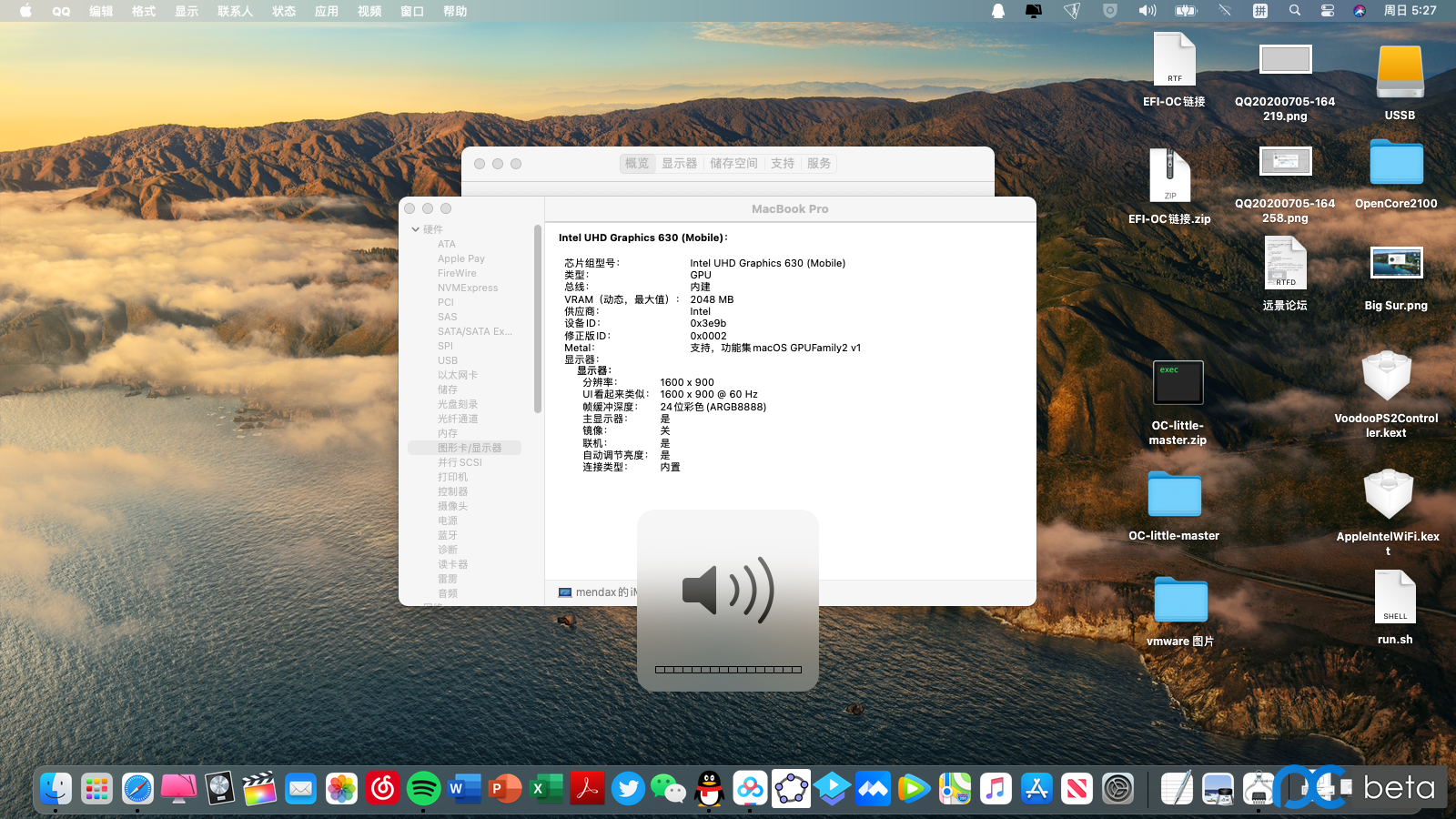Select the OpenCore2100 folder
This screenshot has width=1456, height=819.
[1396, 174]
